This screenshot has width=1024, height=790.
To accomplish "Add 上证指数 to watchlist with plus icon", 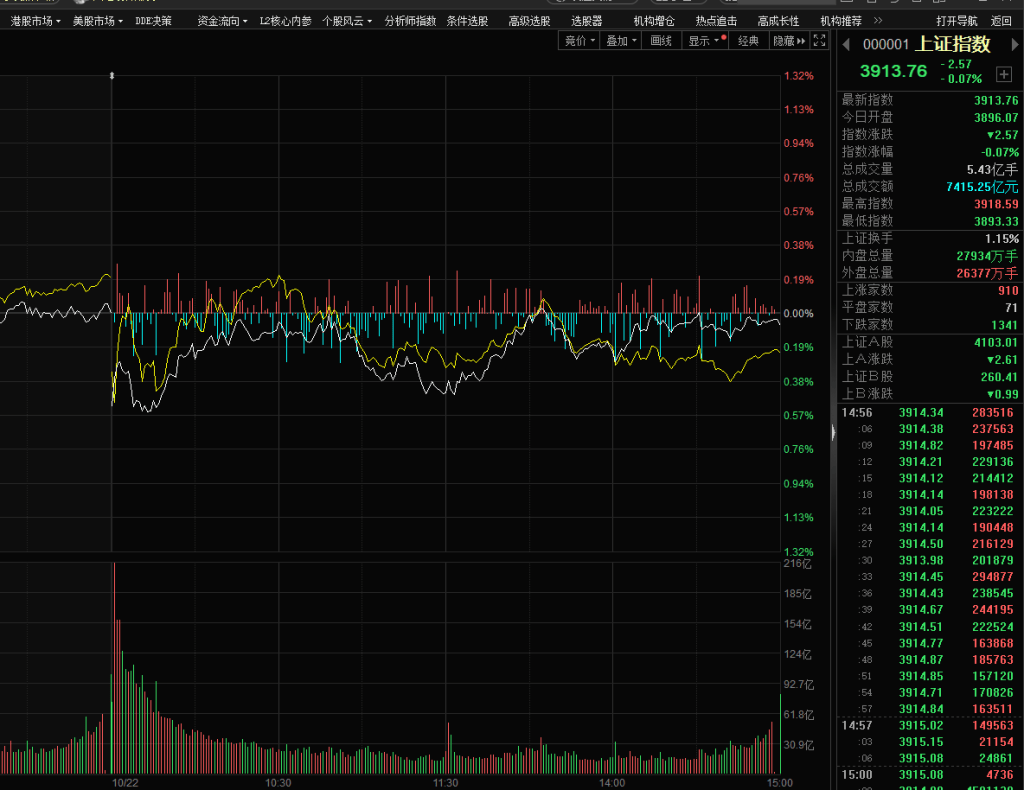I will [1004, 75].
